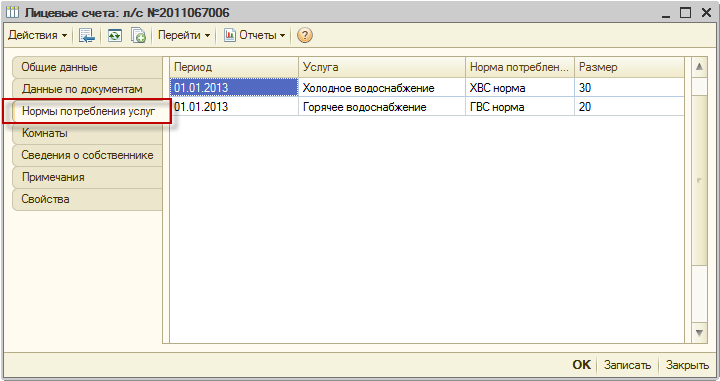720x381 pixels.
Task: Click the OK button
Action: pos(581,365)
